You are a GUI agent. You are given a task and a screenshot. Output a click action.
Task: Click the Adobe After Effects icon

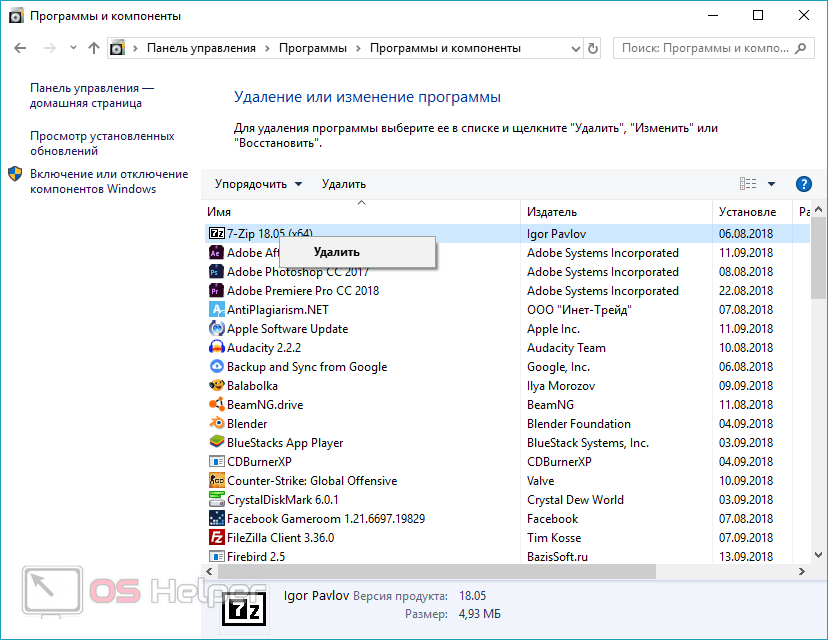tap(217, 252)
